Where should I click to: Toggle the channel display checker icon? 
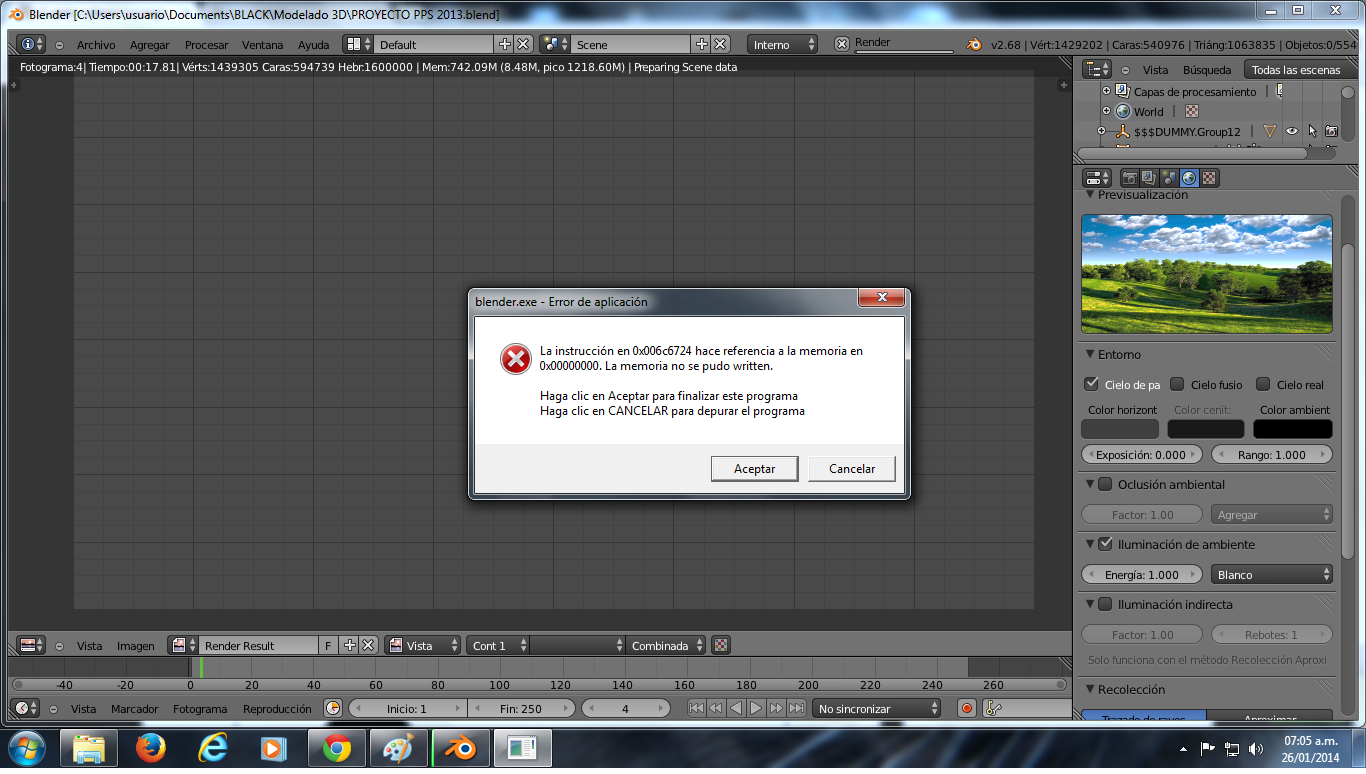721,645
